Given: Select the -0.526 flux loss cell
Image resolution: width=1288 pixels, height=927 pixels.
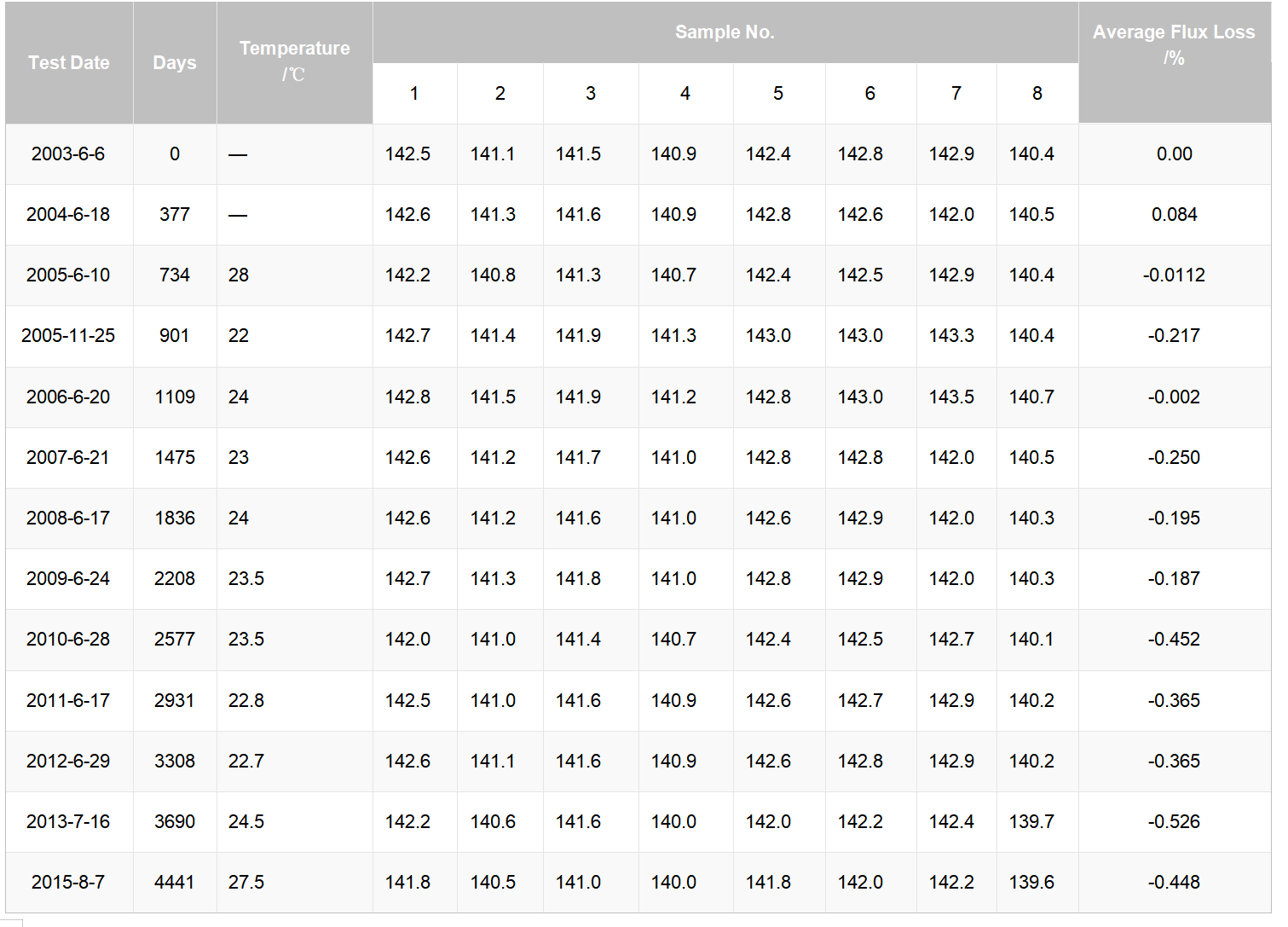Looking at the screenshot, I should pos(1175,822).
